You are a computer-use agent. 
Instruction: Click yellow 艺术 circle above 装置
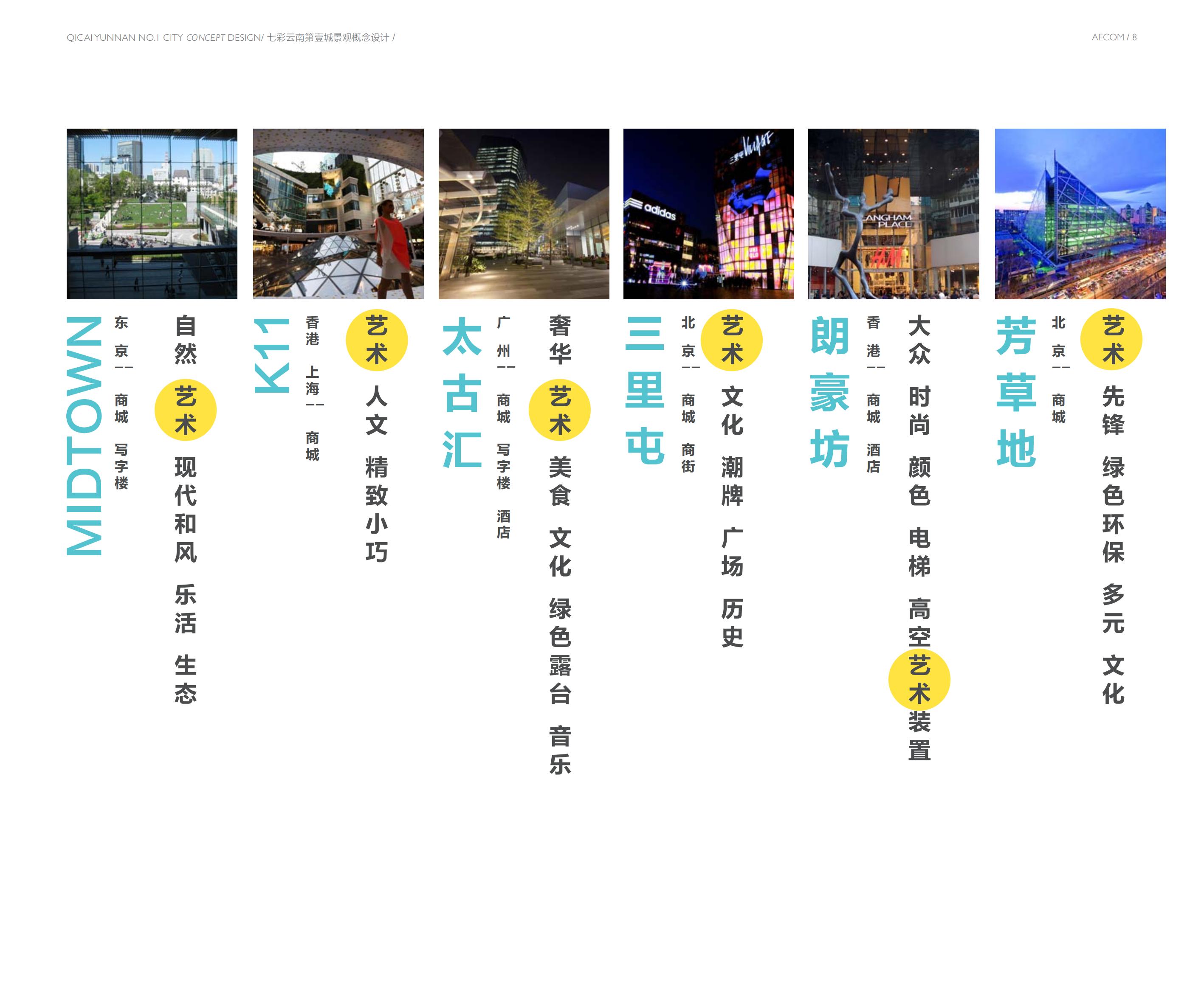(919, 680)
